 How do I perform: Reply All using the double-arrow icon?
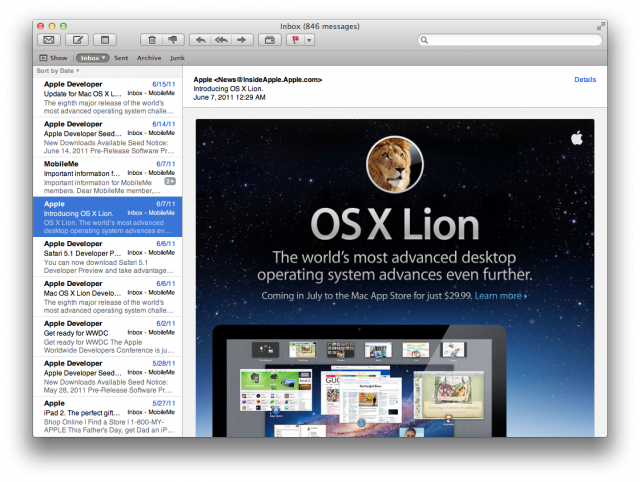(x=221, y=40)
